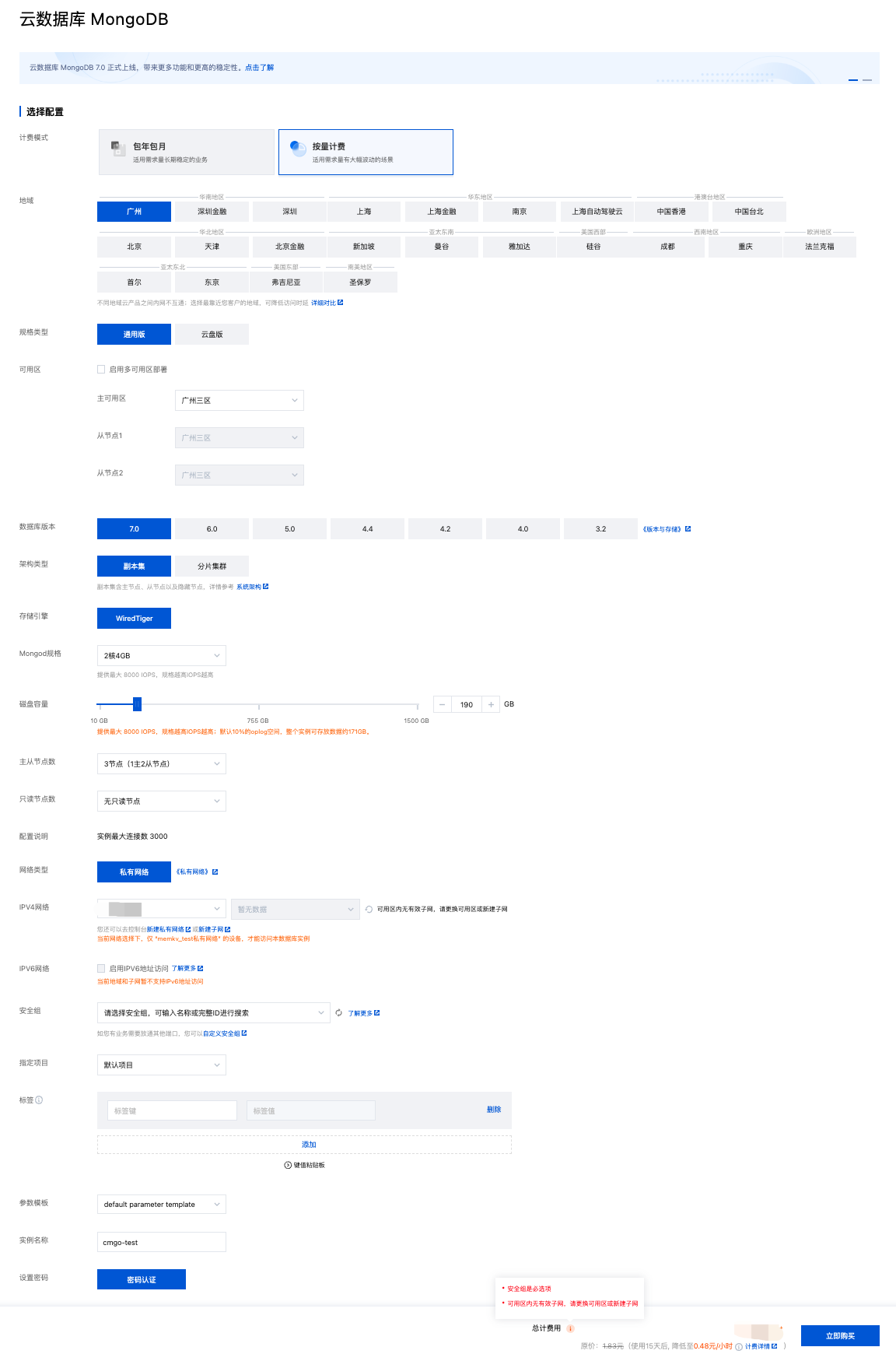Increase disk capacity with plus button
896x1354 pixels.
click(x=491, y=705)
